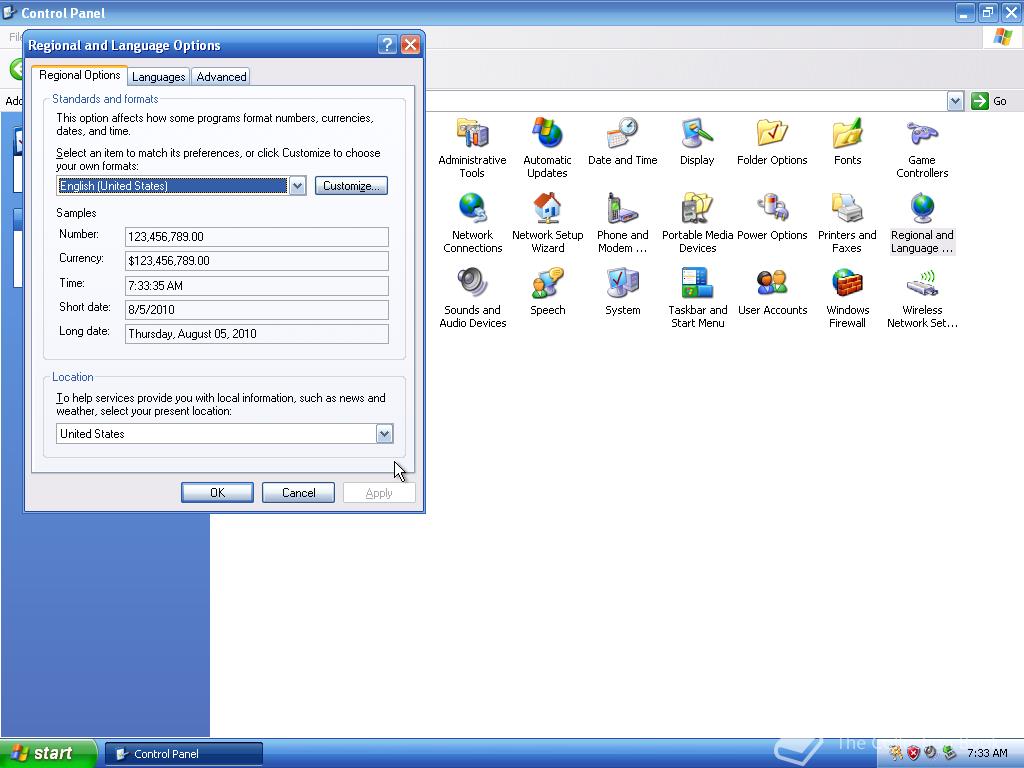Click the Number sample field
The image size is (1024, 768).
257,236
